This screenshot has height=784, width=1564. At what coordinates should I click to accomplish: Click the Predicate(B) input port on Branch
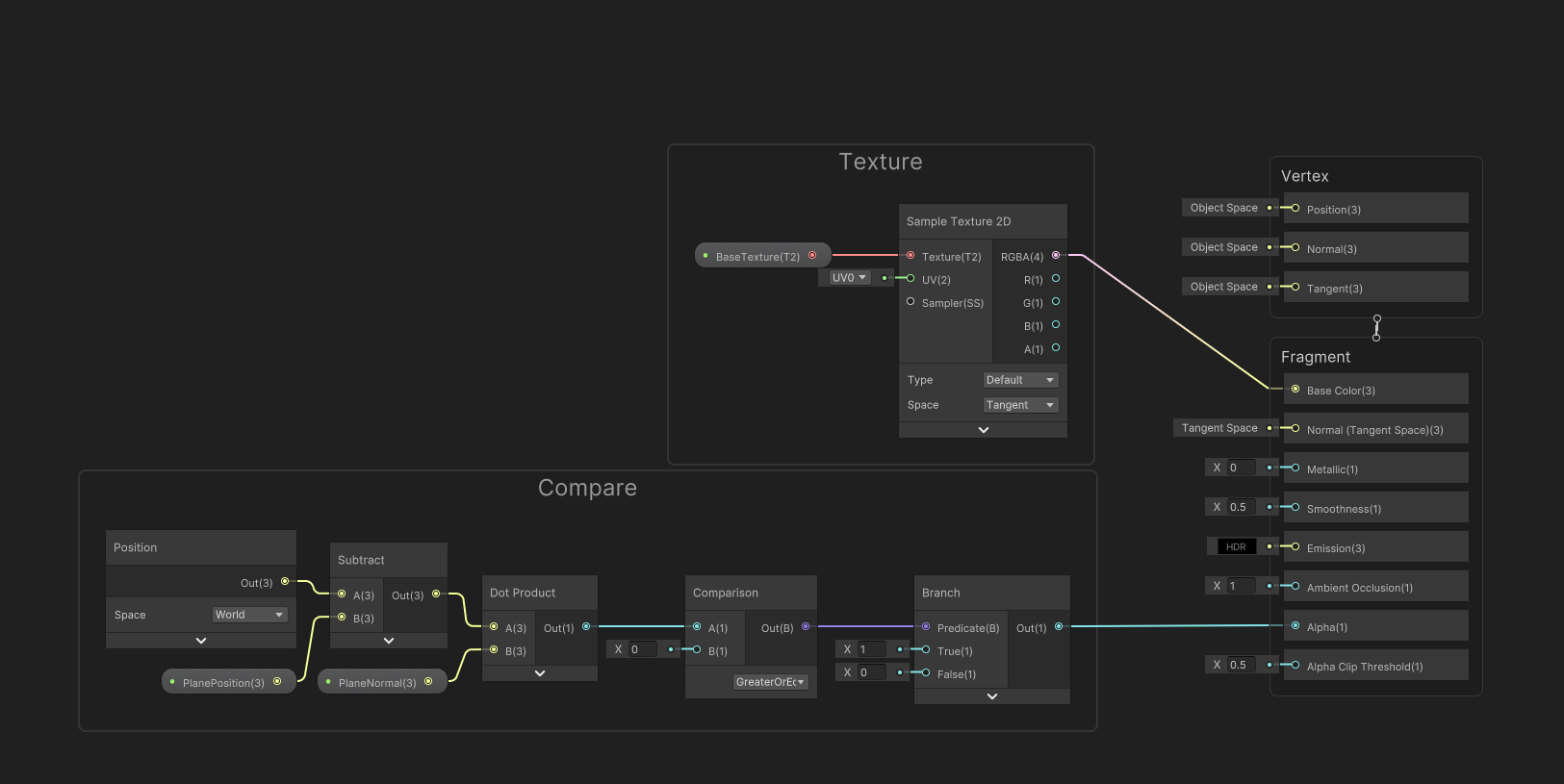tap(926, 627)
